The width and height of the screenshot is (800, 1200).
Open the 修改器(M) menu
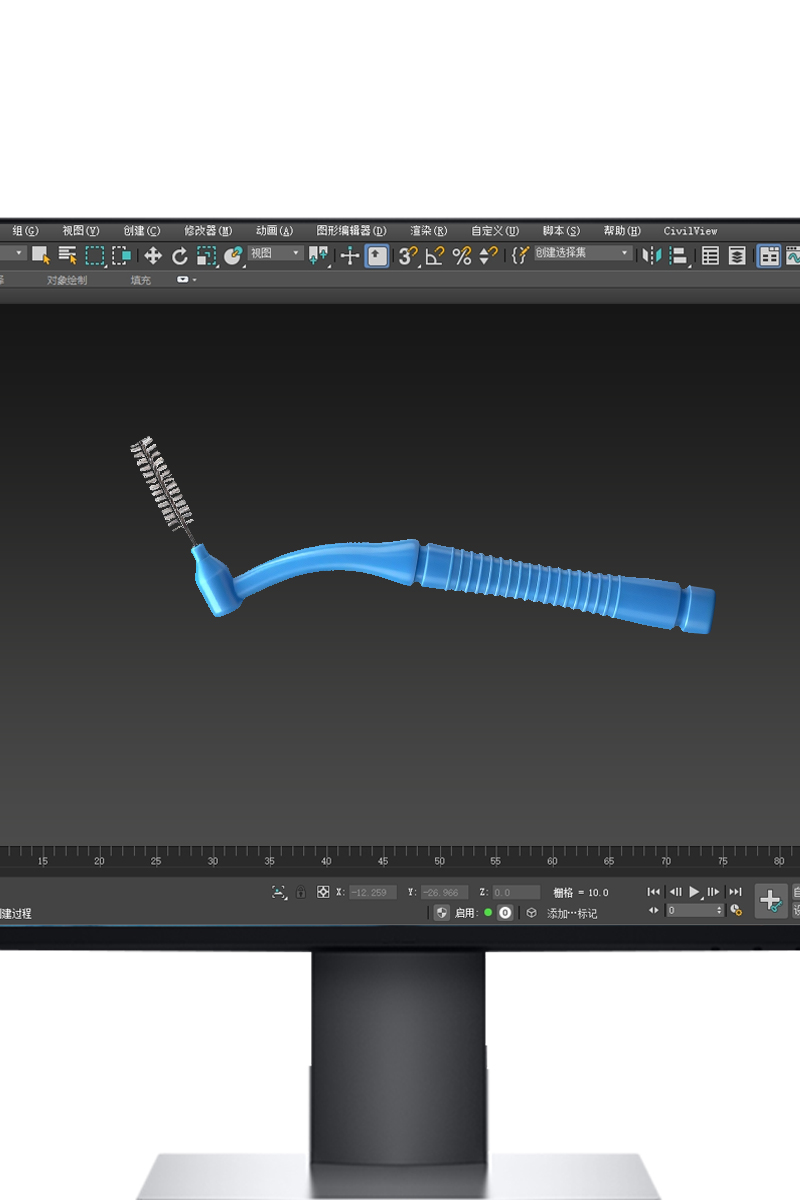coord(207,231)
